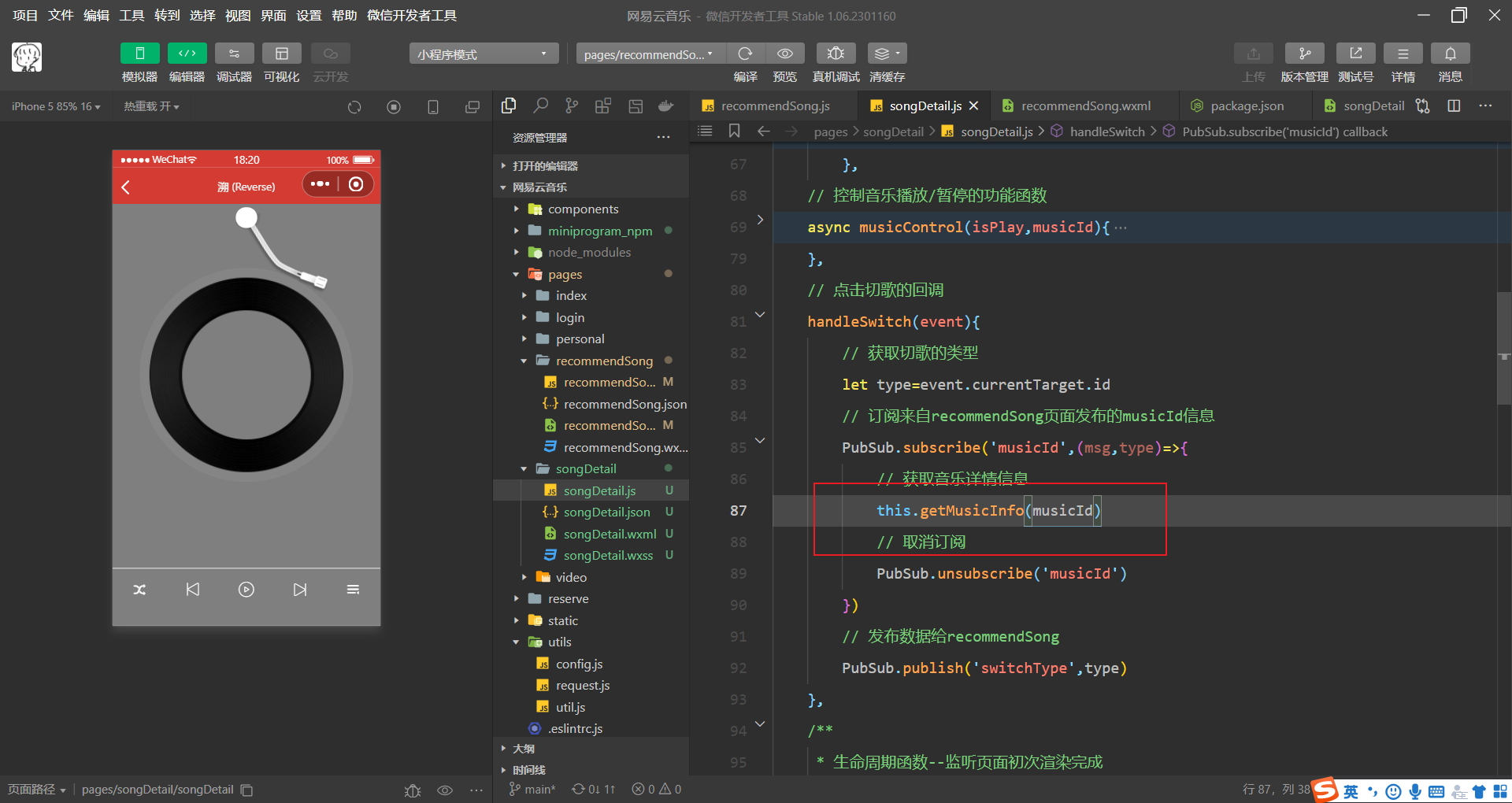Open the playlist icon in simulator
The width and height of the screenshot is (1512, 803).
pyautogui.click(x=353, y=590)
